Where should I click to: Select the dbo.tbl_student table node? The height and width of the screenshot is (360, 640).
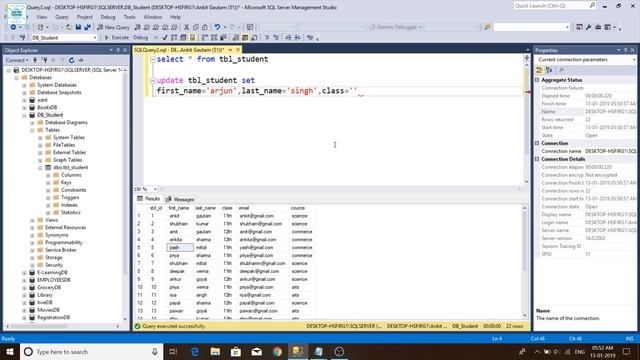tap(70, 168)
